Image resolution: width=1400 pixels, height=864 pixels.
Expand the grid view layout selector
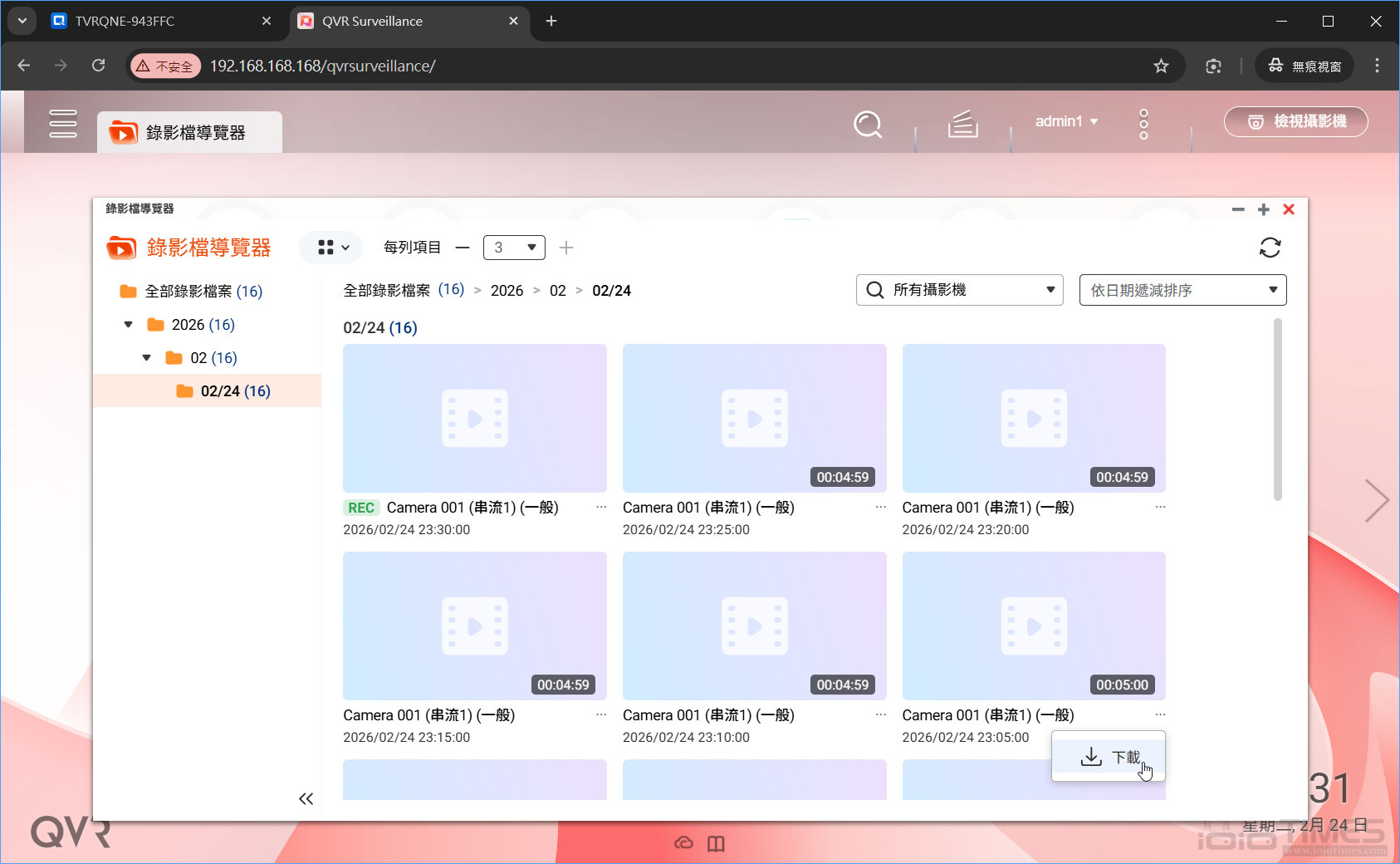pyautogui.click(x=330, y=247)
